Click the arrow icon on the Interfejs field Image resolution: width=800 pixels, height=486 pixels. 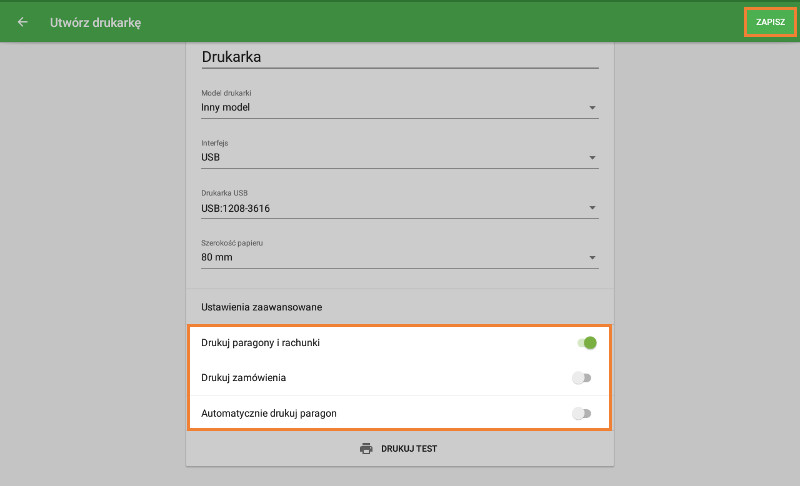tap(592, 158)
